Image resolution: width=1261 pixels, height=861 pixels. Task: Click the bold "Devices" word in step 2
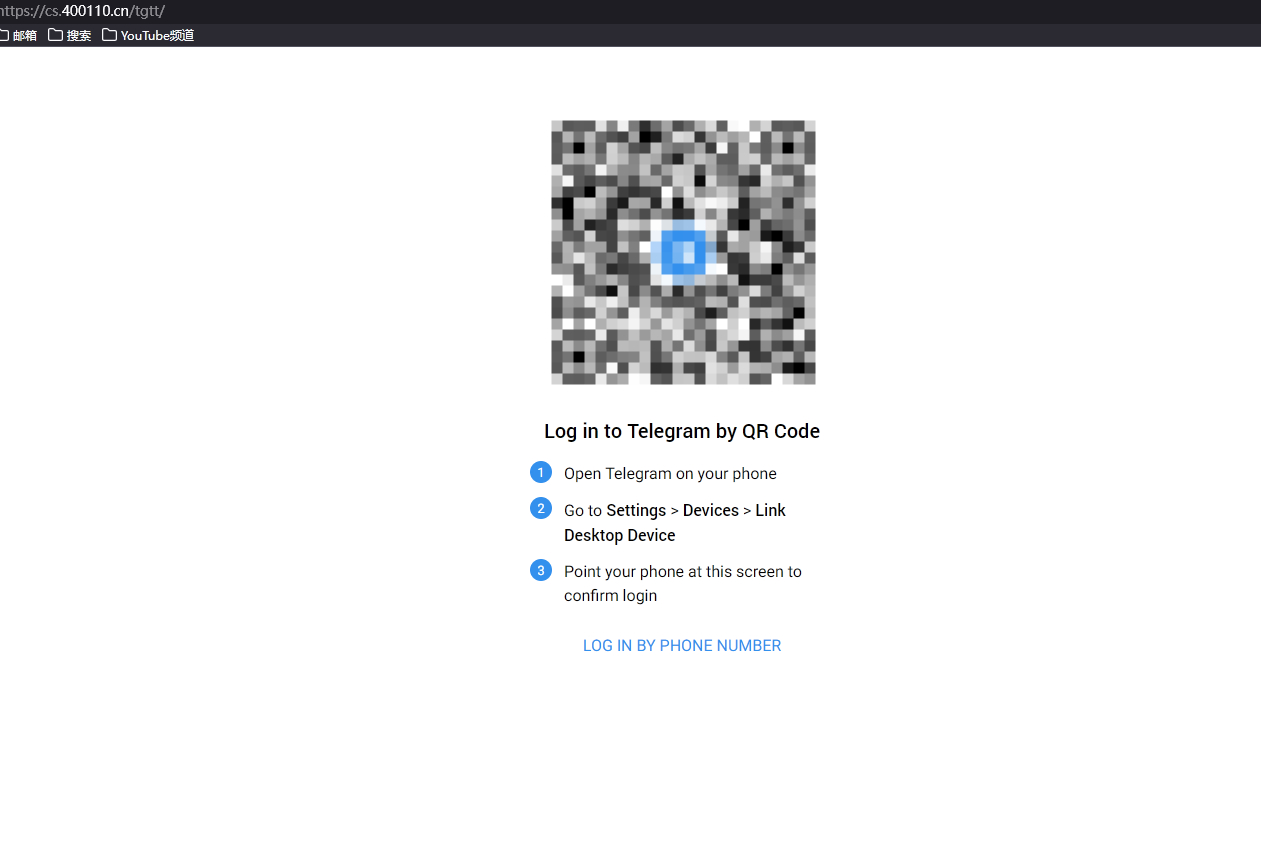tap(711, 510)
